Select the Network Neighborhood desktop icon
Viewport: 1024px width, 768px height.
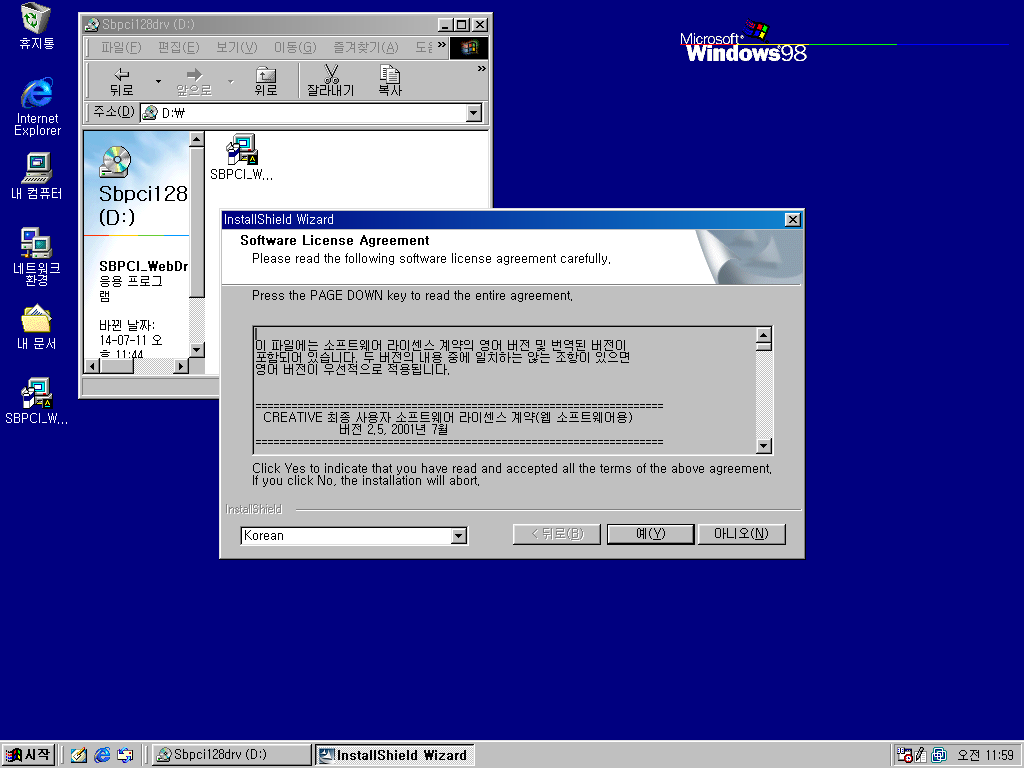tap(37, 256)
